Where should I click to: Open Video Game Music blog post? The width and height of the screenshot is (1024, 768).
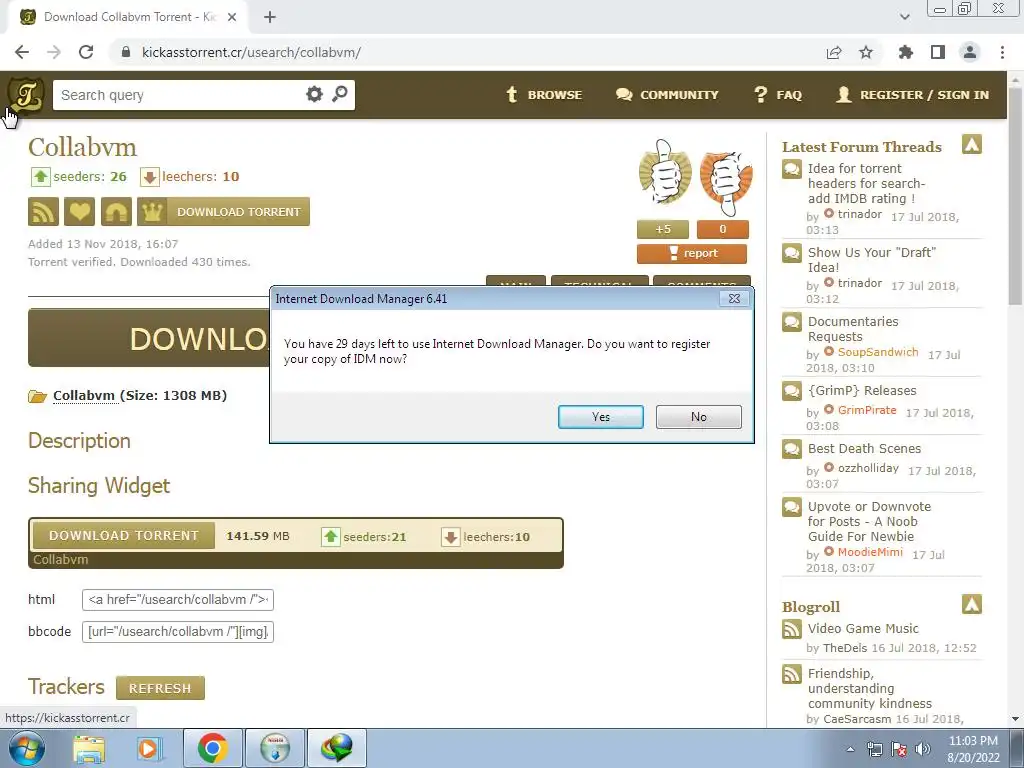tap(863, 629)
